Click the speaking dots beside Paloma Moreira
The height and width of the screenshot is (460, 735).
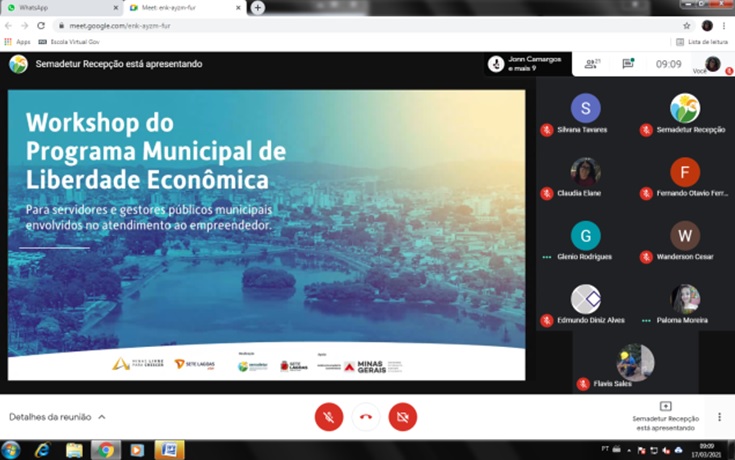646,321
